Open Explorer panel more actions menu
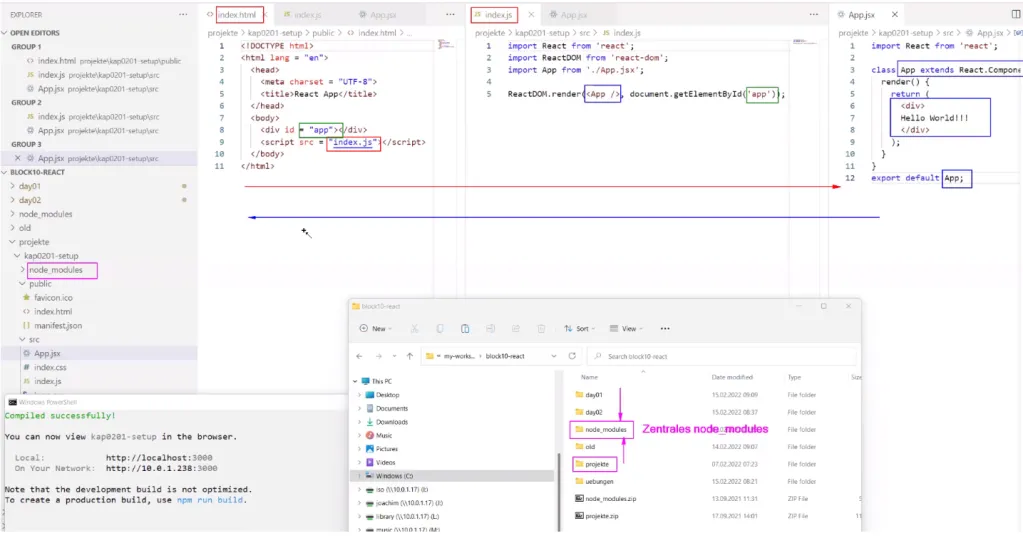1023x538 pixels. click(x=183, y=14)
